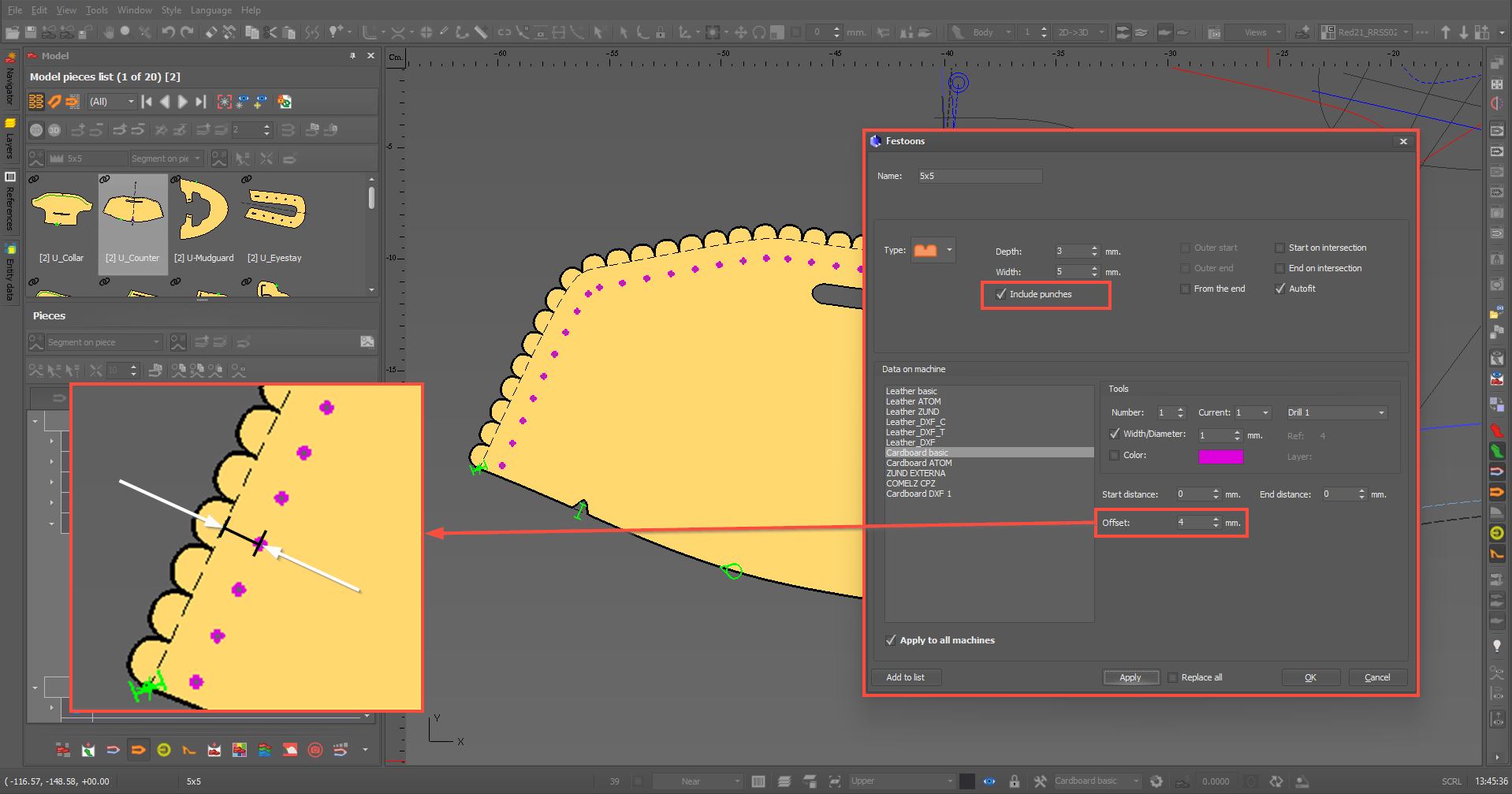The width and height of the screenshot is (1512, 794).
Task: Click the padlock icon in the status bar
Action: click(1015, 781)
